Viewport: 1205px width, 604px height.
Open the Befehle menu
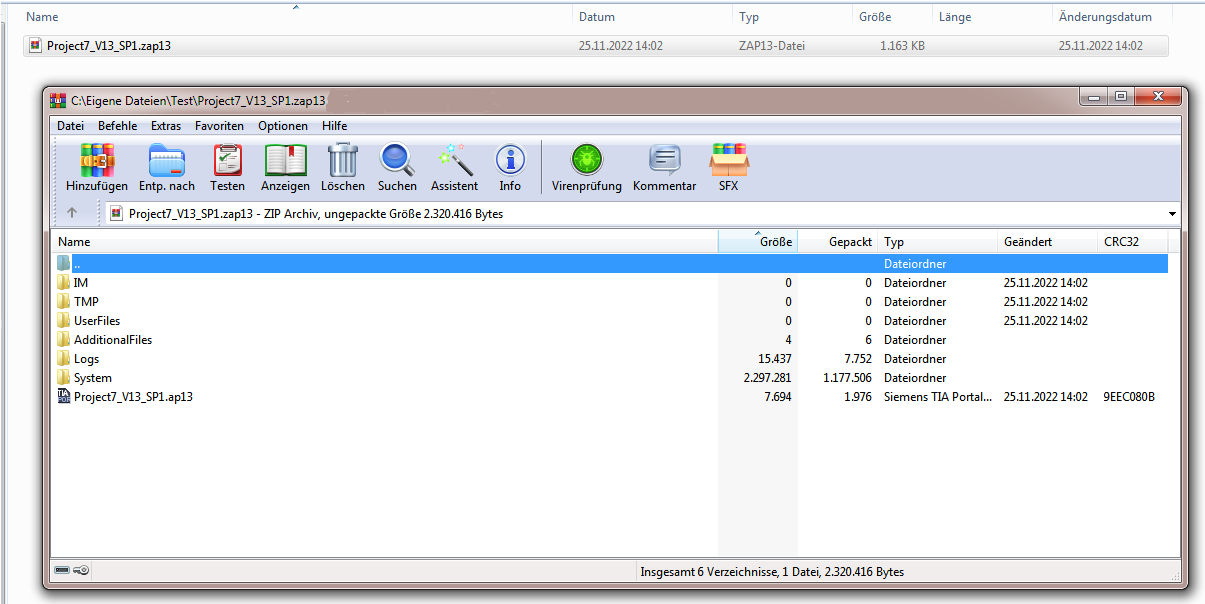[x=117, y=126]
